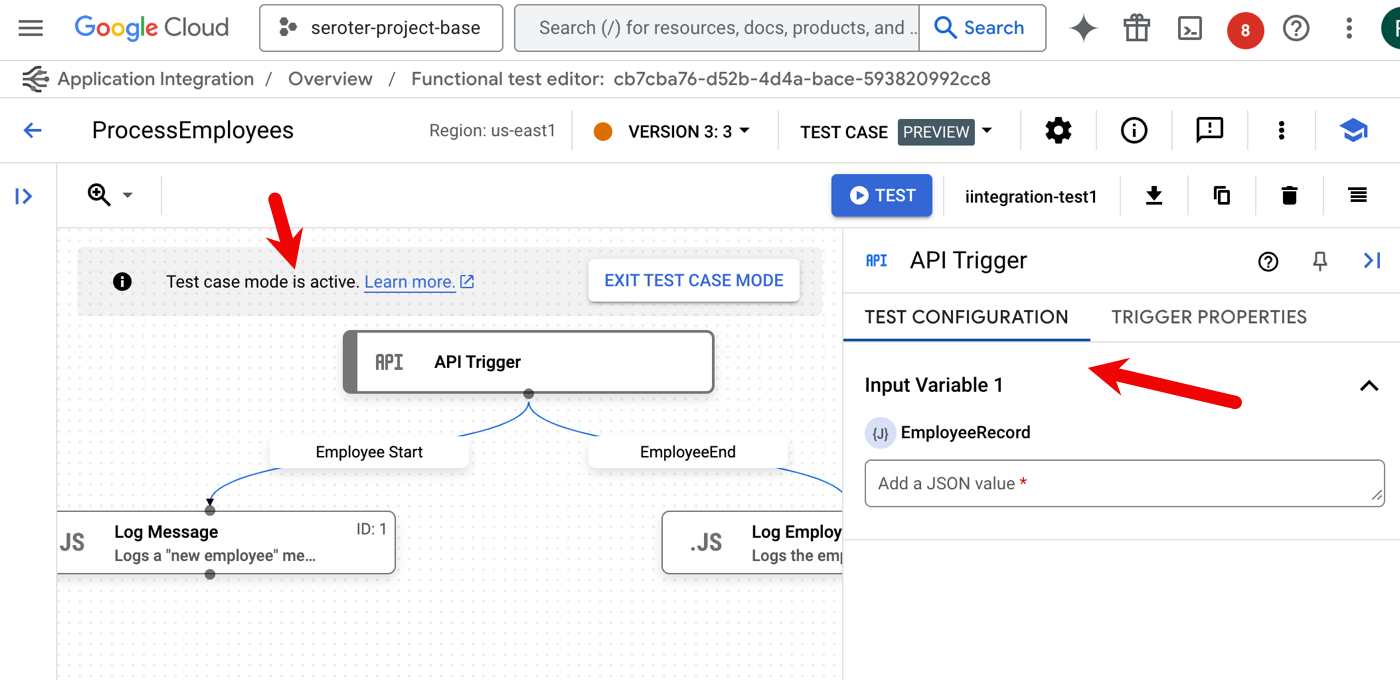
Task: Click EXIT TEST CASE MODE button
Action: click(693, 281)
